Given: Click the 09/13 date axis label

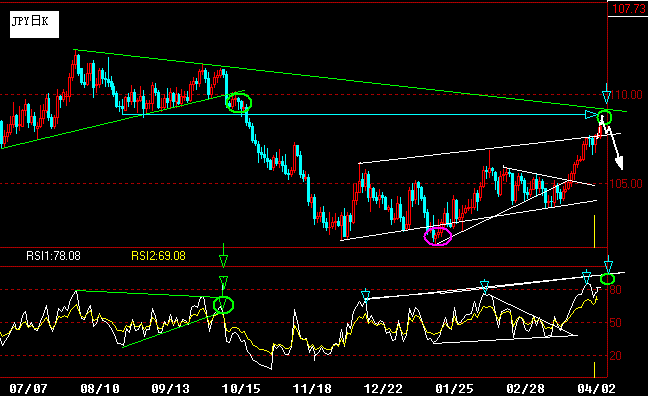Looking at the screenshot, I should (170, 389).
